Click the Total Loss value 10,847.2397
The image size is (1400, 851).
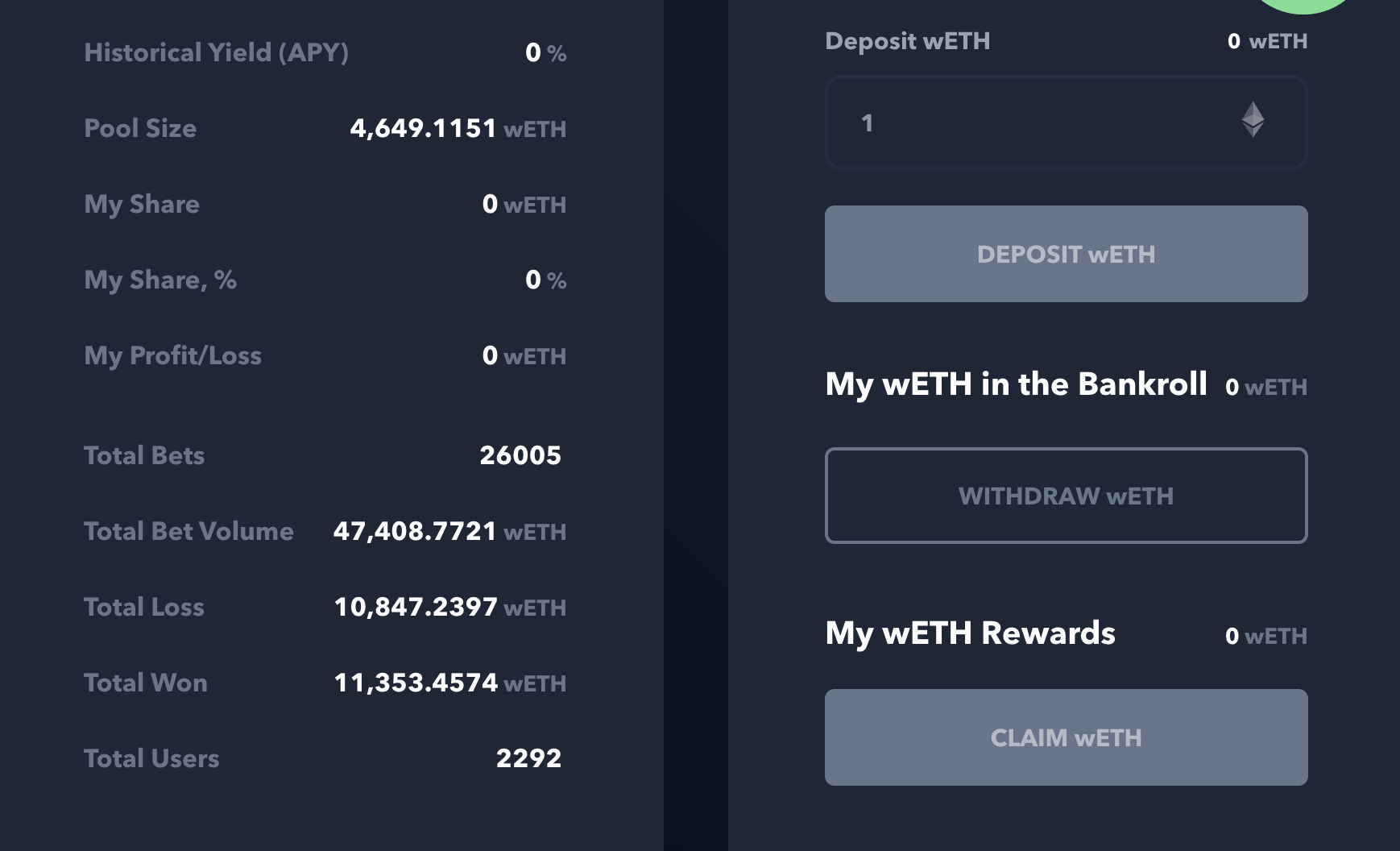[416, 607]
